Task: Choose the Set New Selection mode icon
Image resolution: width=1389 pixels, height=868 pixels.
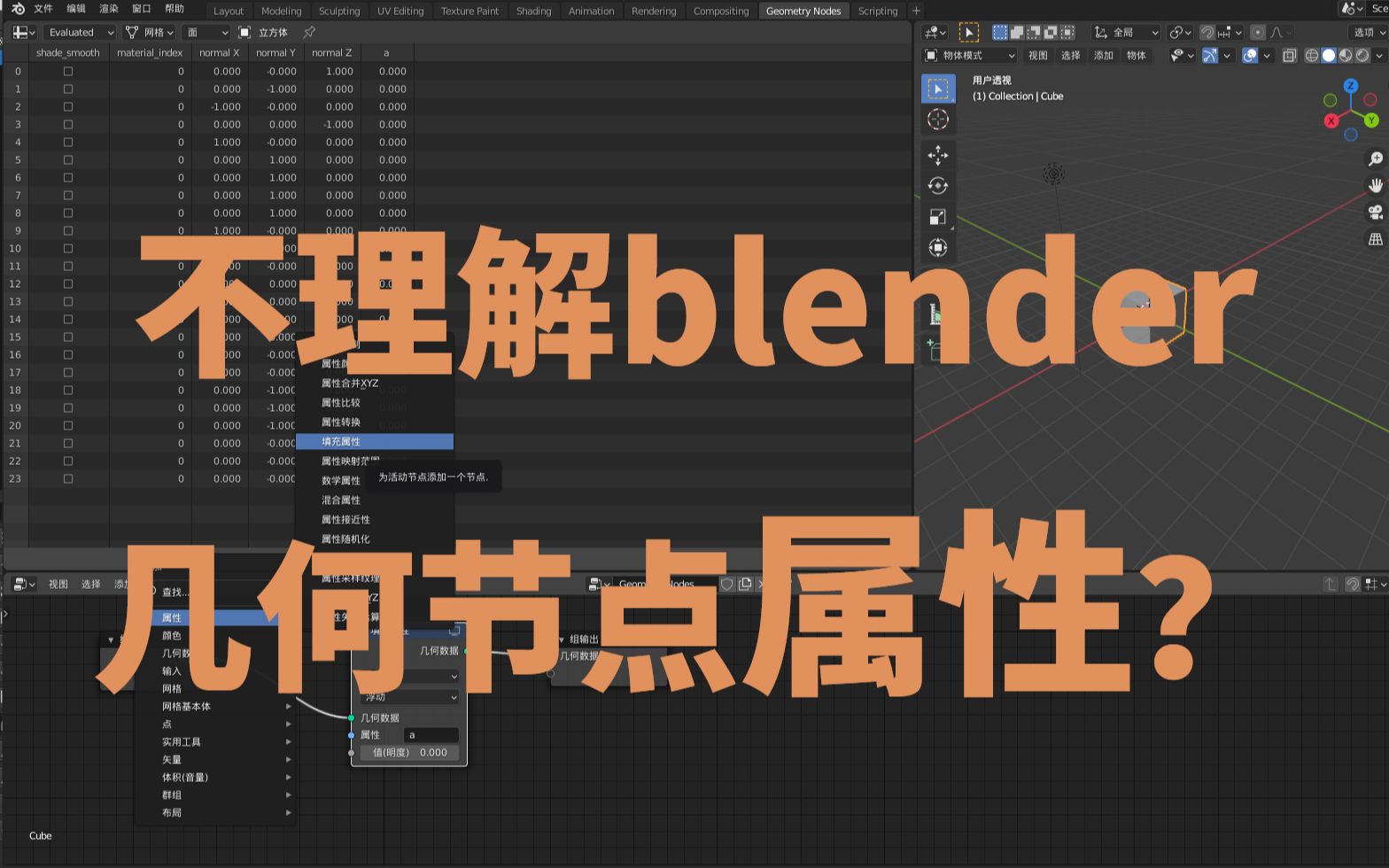Action: tap(1000, 32)
